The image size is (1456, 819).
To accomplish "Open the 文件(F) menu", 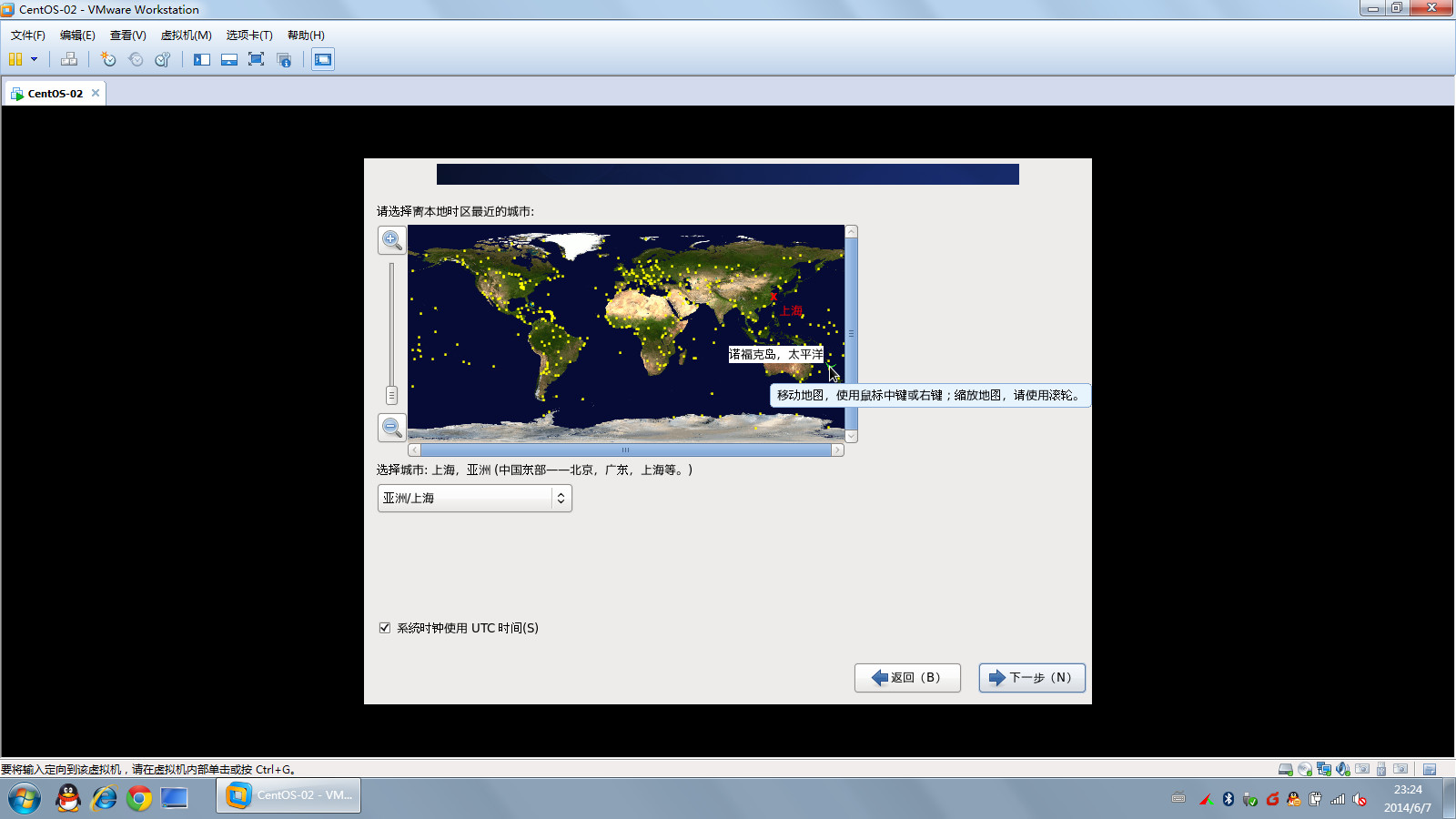I will point(28,35).
